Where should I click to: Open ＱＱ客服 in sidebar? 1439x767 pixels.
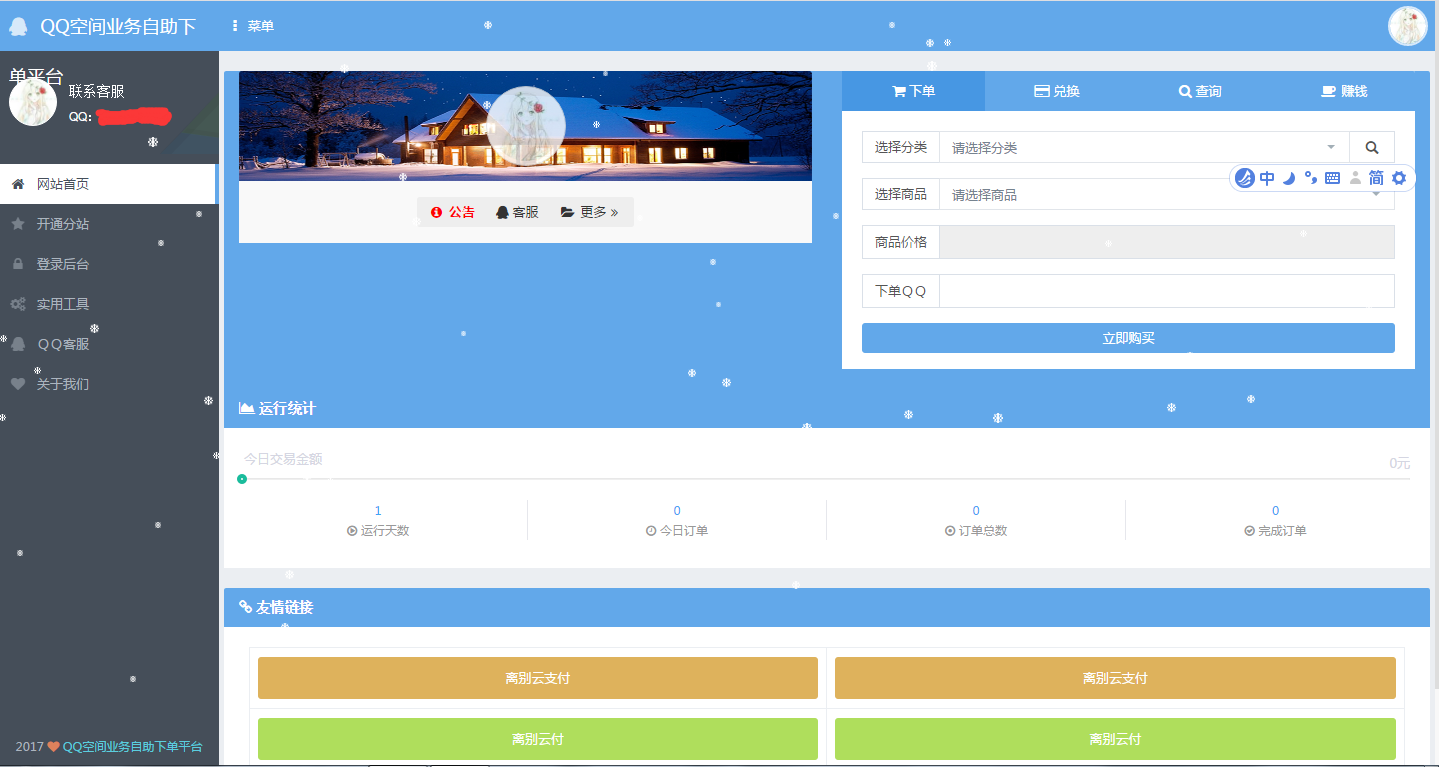(x=109, y=344)
